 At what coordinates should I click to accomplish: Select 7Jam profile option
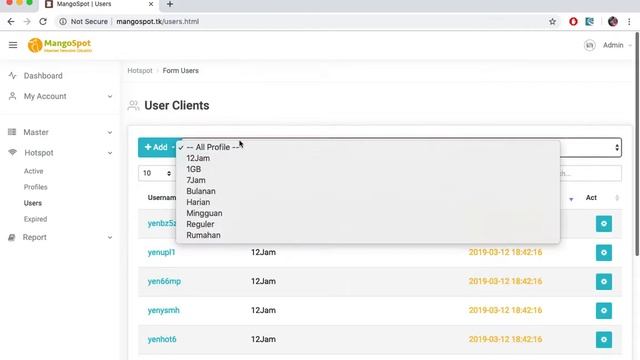coord(368,180)
